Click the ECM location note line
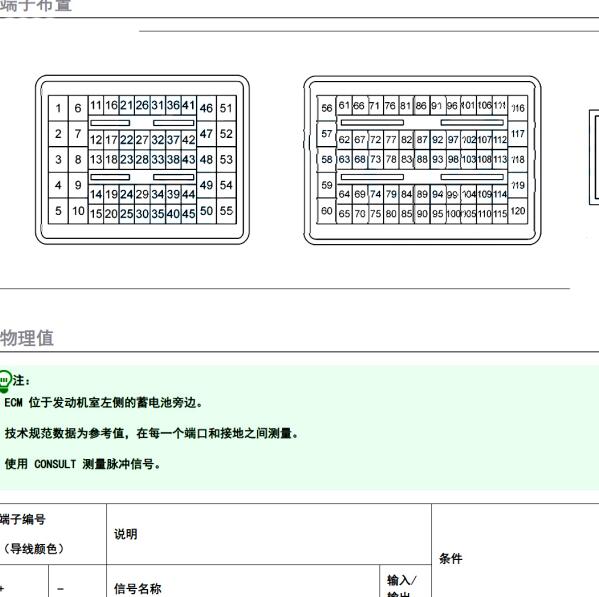The width and height of the screenshot is (599, 597). click(x=103, y=403)
